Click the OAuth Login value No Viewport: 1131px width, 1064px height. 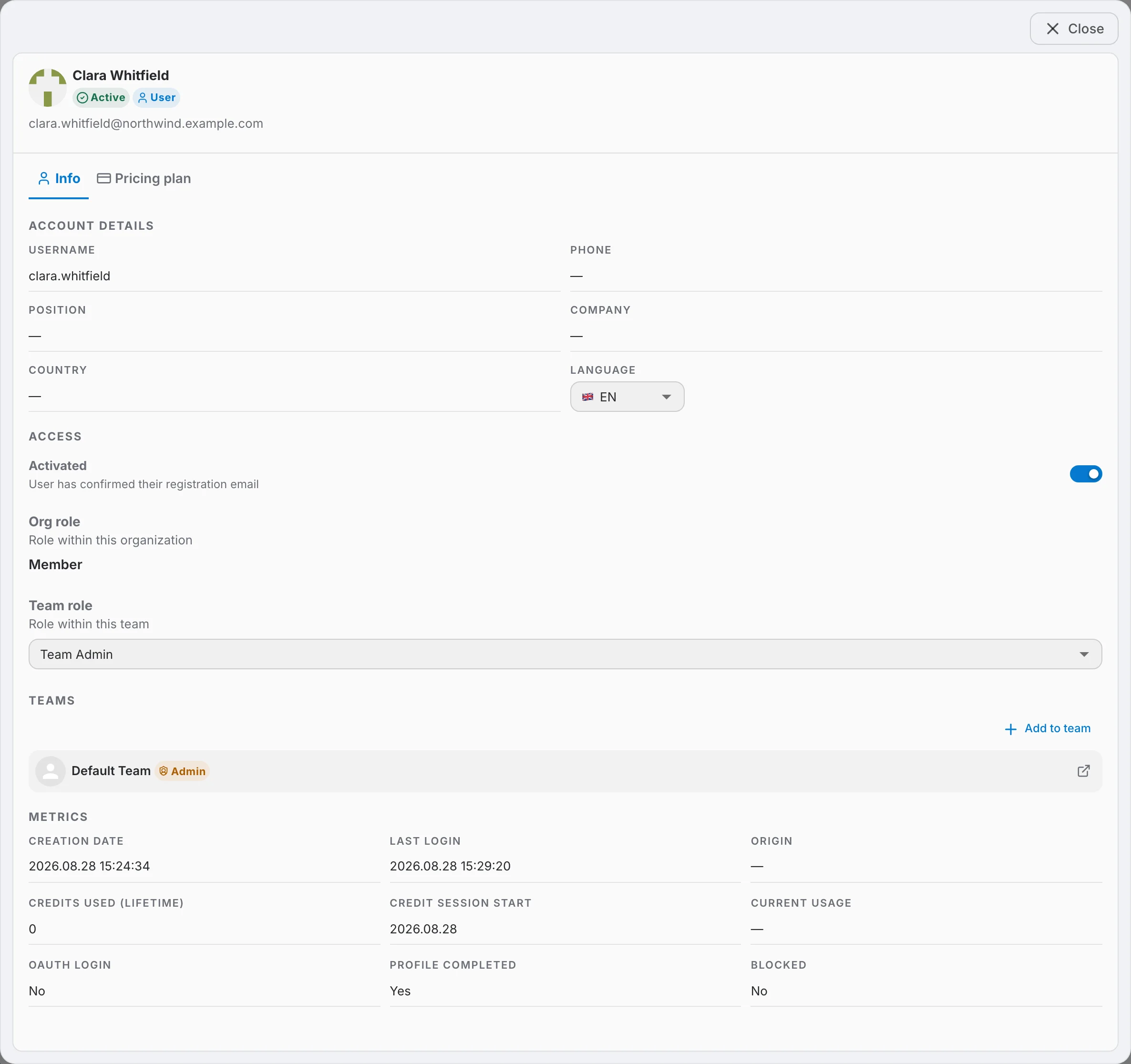coord(37,991)
